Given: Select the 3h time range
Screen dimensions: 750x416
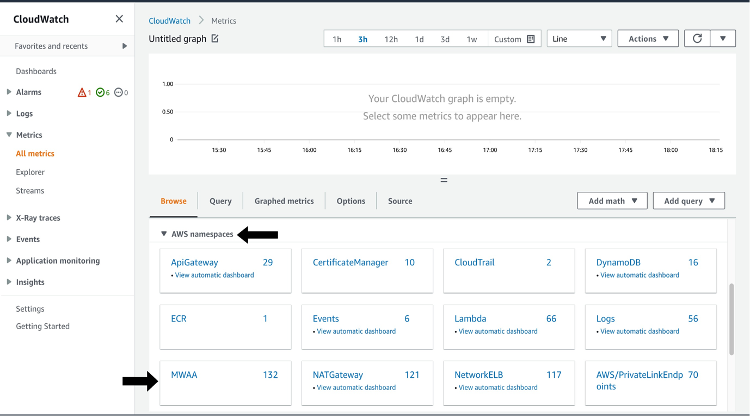Looking at the screenshot, I should pyautogui.click(x=363, y=39).
